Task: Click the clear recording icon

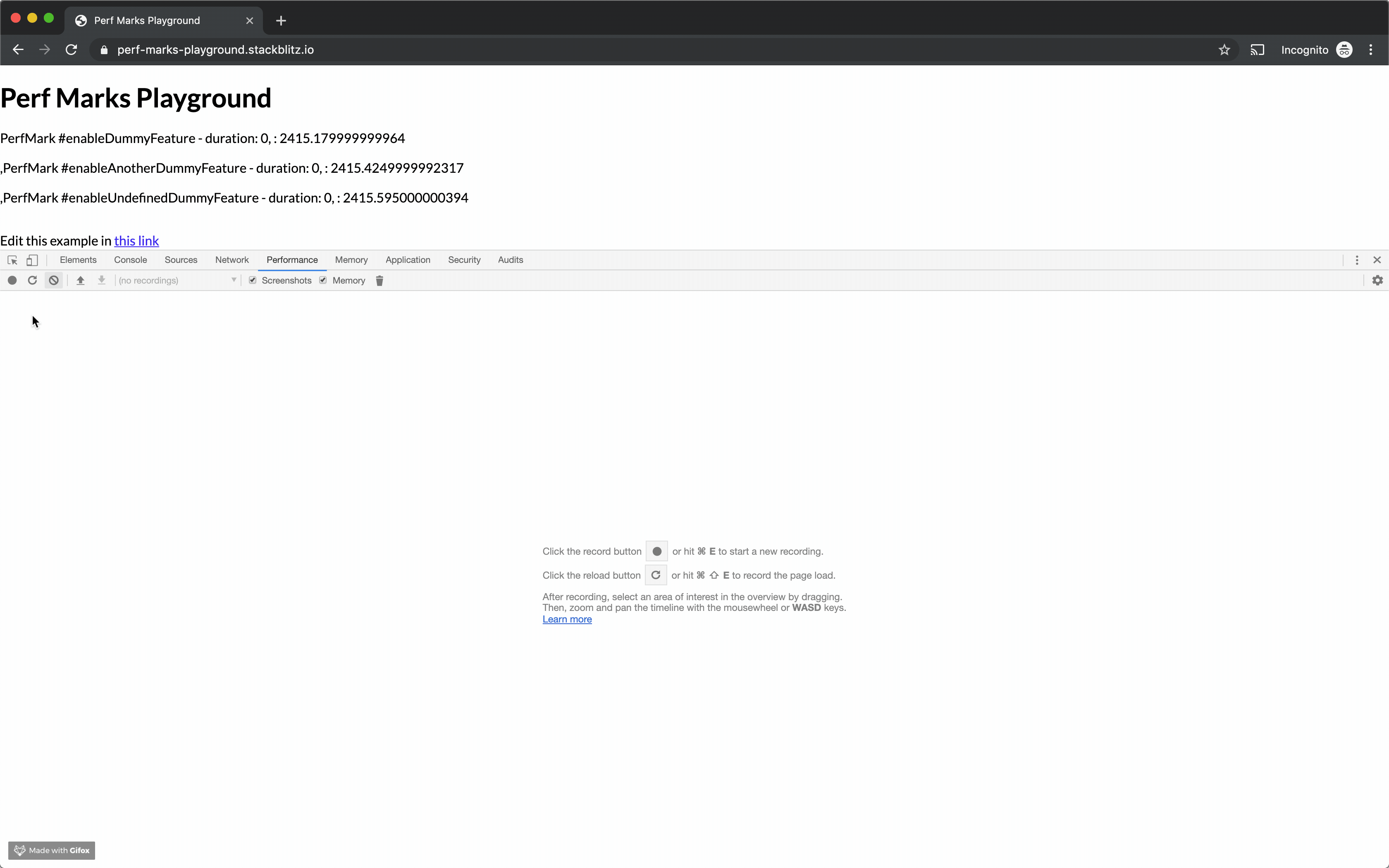Action: pos(53,280)
